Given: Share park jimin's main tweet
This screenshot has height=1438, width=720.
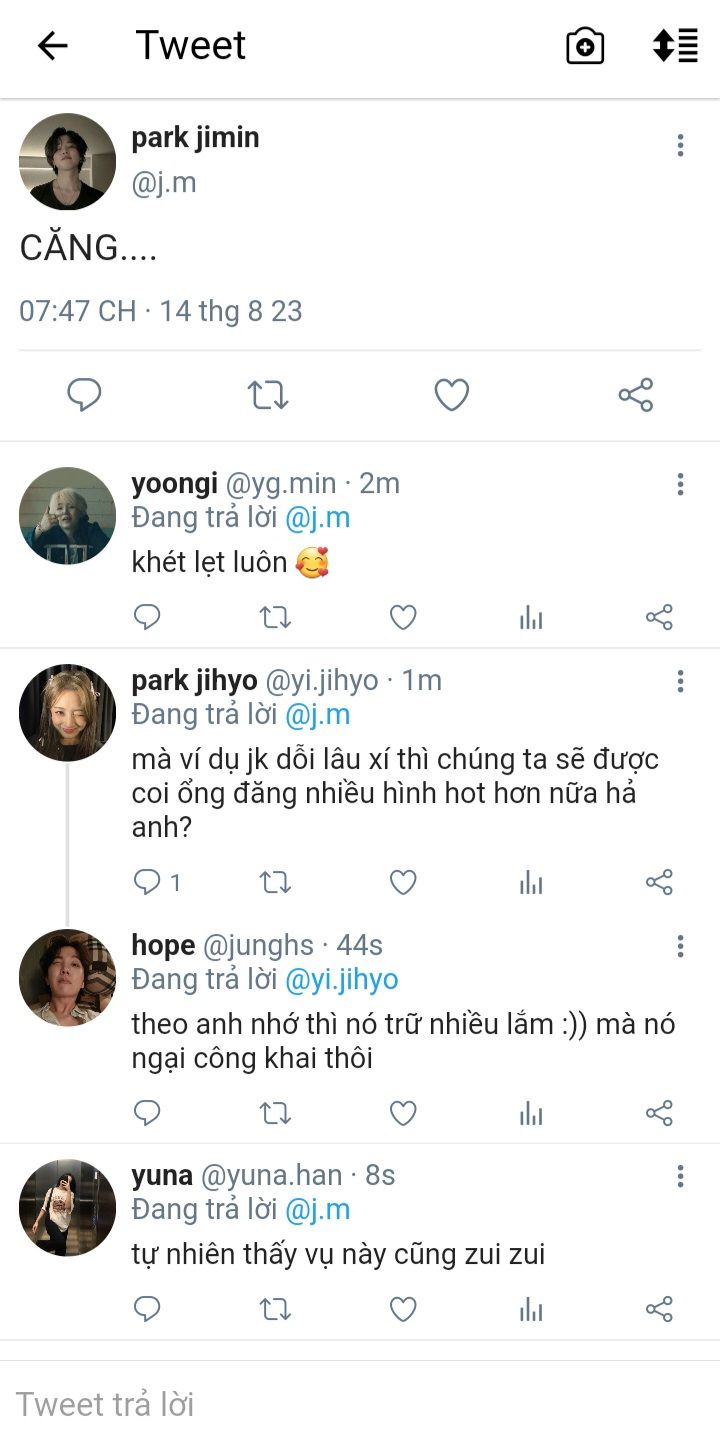Looking at the screenshot, I should [636, 396].
